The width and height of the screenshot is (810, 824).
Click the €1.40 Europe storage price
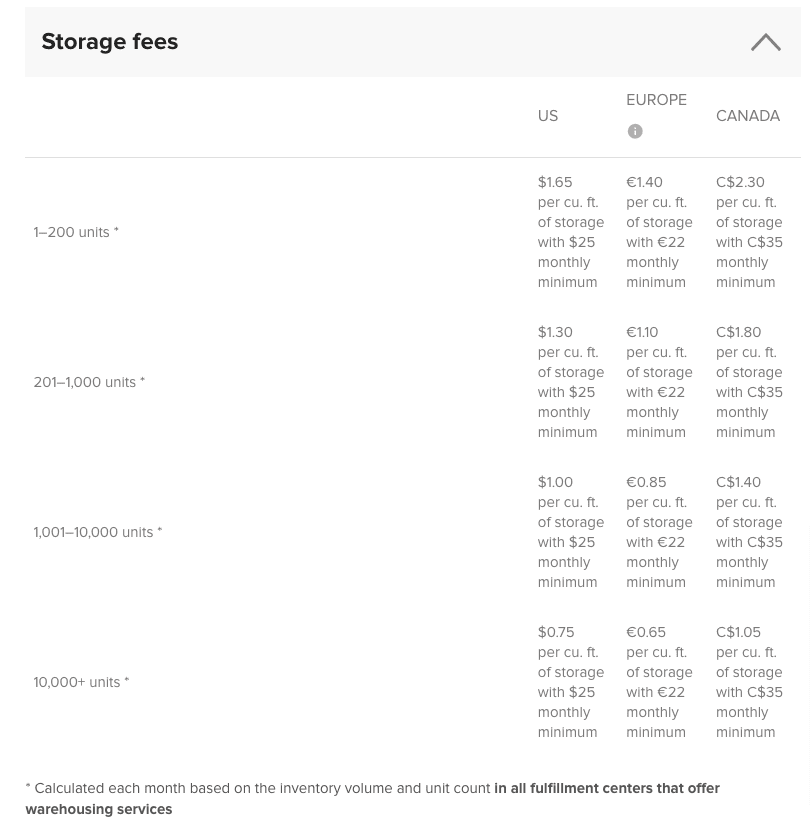[644, 182]
